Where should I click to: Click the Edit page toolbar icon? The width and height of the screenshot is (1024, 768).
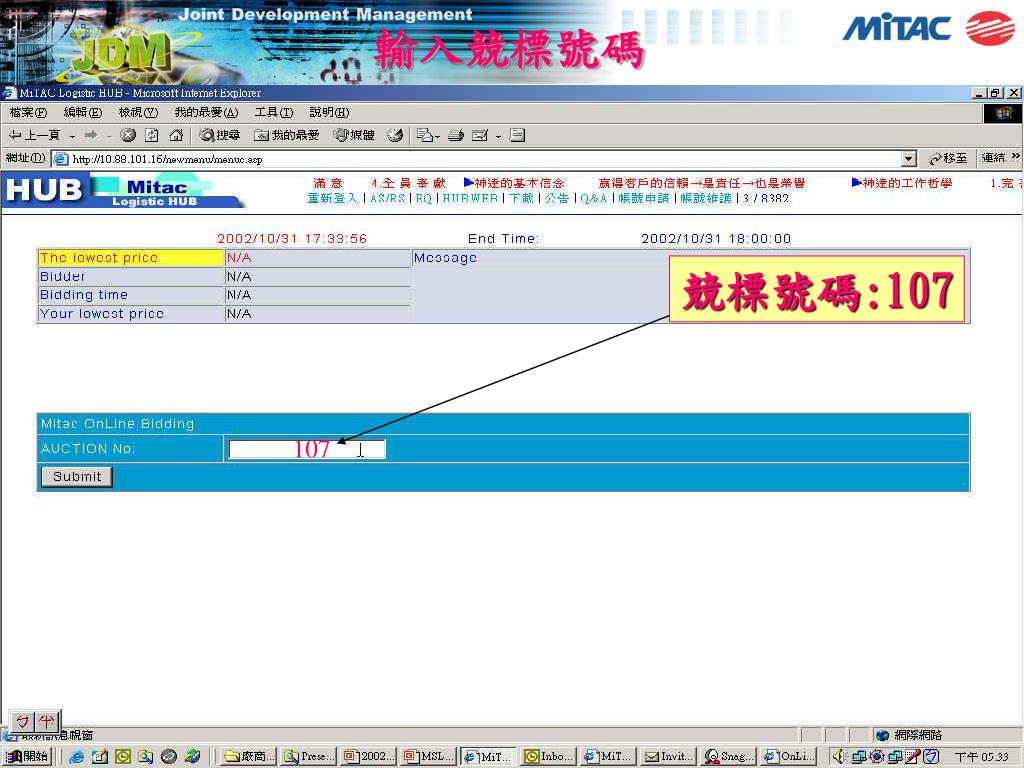pyautogui.click(x=480, y=135)
